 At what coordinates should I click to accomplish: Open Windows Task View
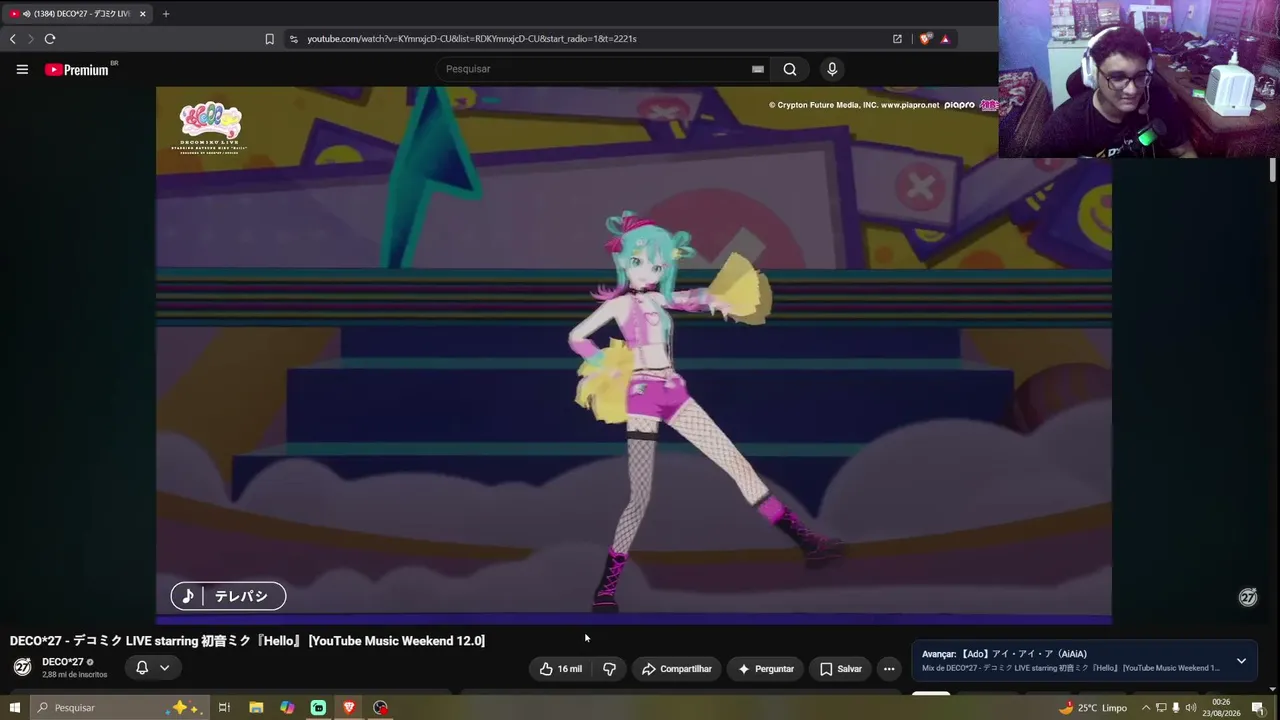pos(224,708)
